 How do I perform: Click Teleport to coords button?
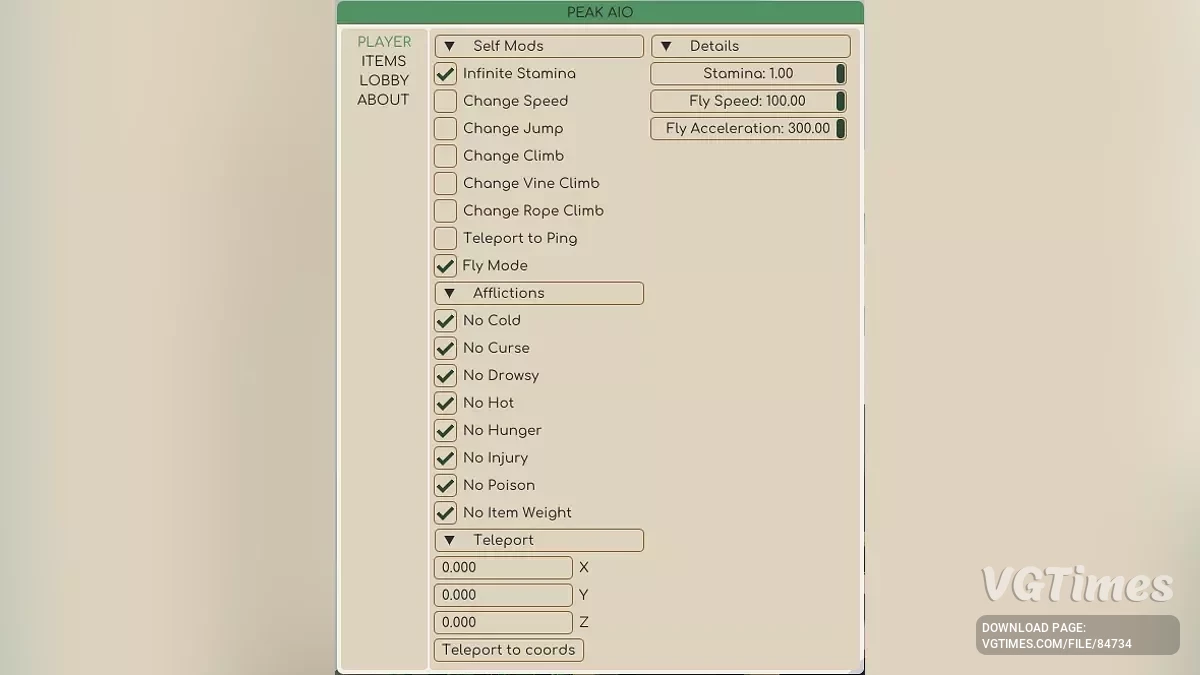click(x=508, y=650)
